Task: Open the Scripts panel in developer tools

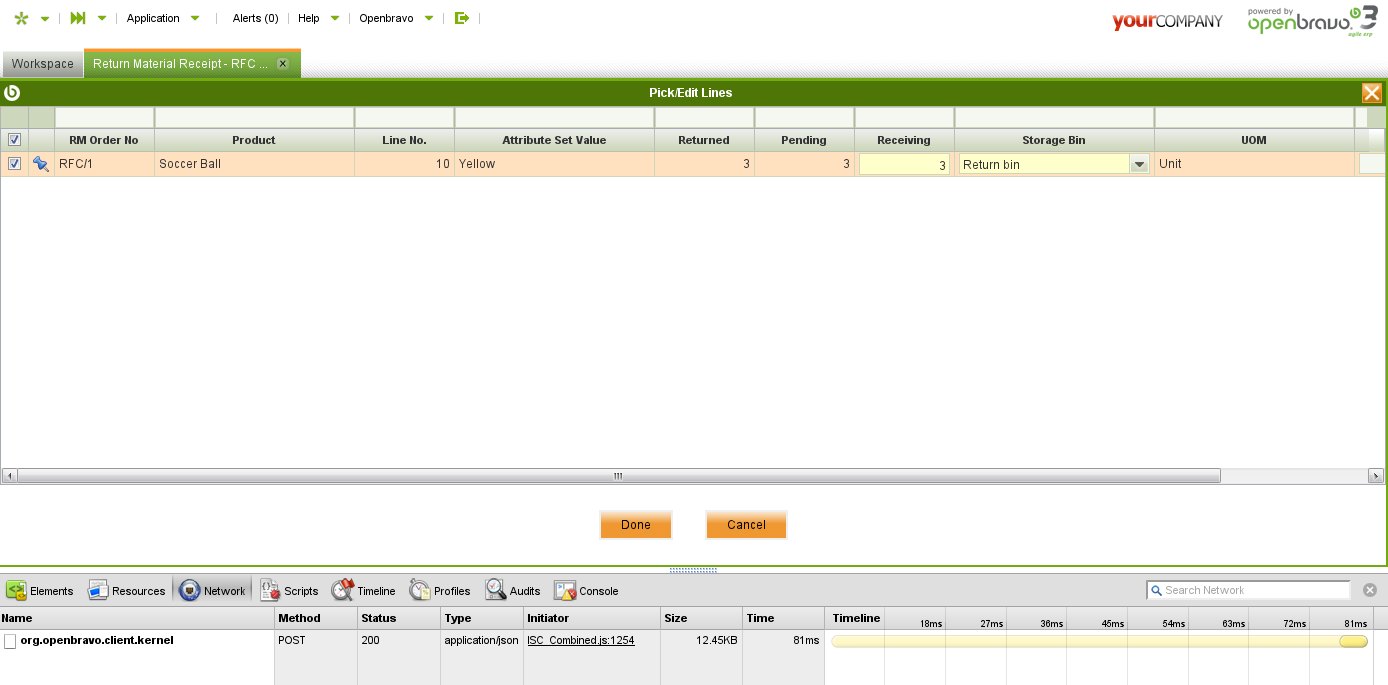Action: tap(289, 591)
